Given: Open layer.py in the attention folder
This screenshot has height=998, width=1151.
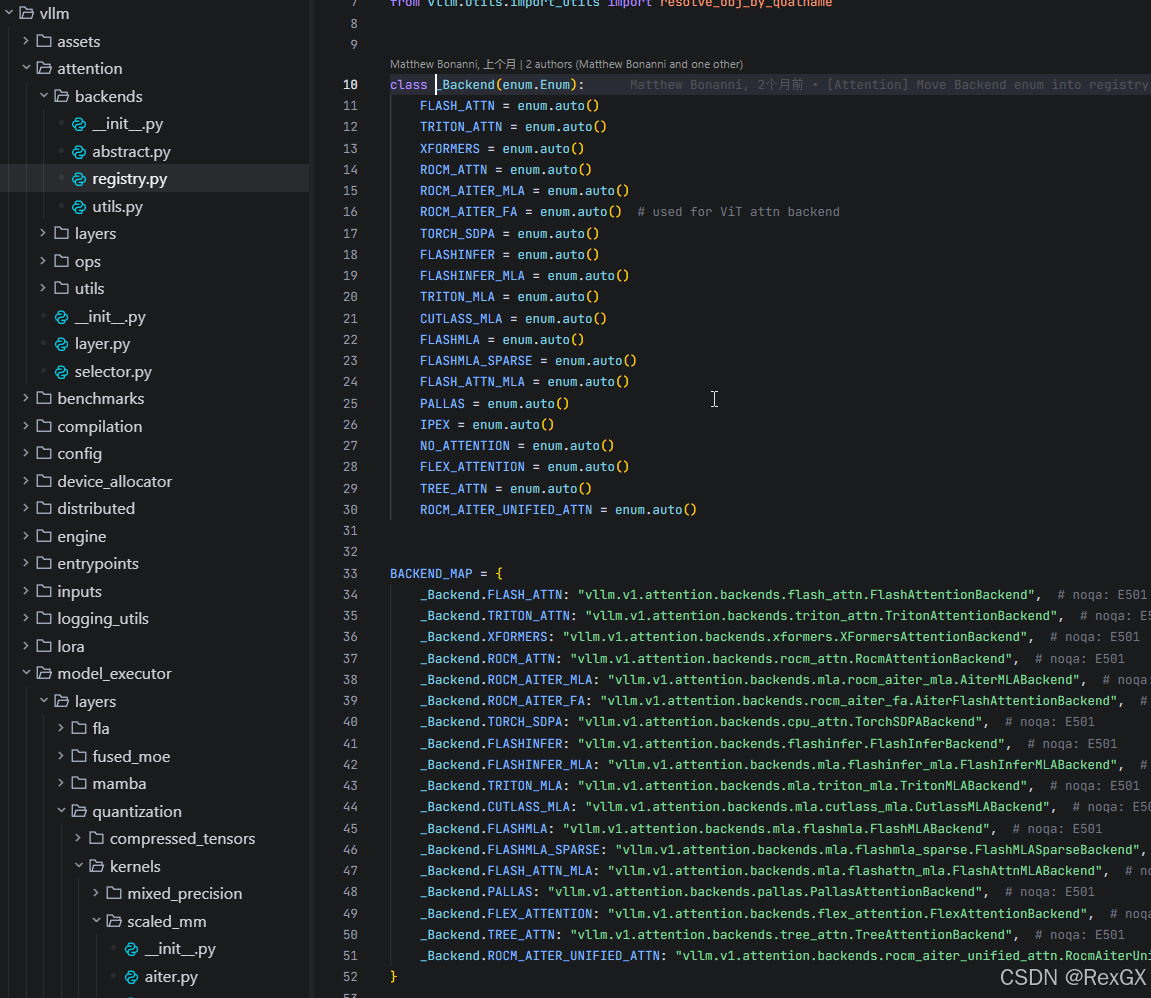Looking at the screenshot, I should click(x=102, y=344).
